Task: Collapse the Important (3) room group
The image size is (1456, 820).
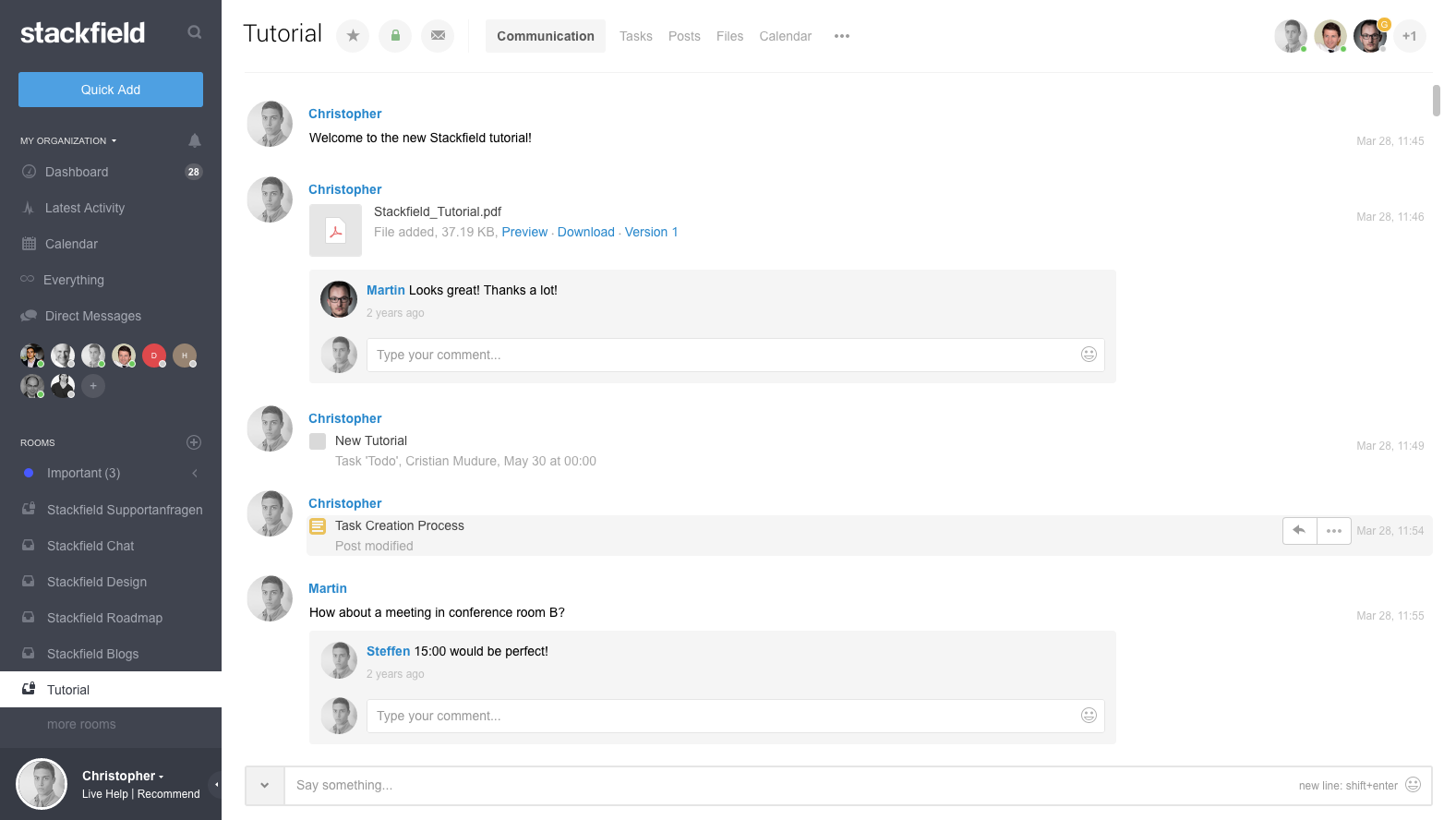Action: click(195, 473)
